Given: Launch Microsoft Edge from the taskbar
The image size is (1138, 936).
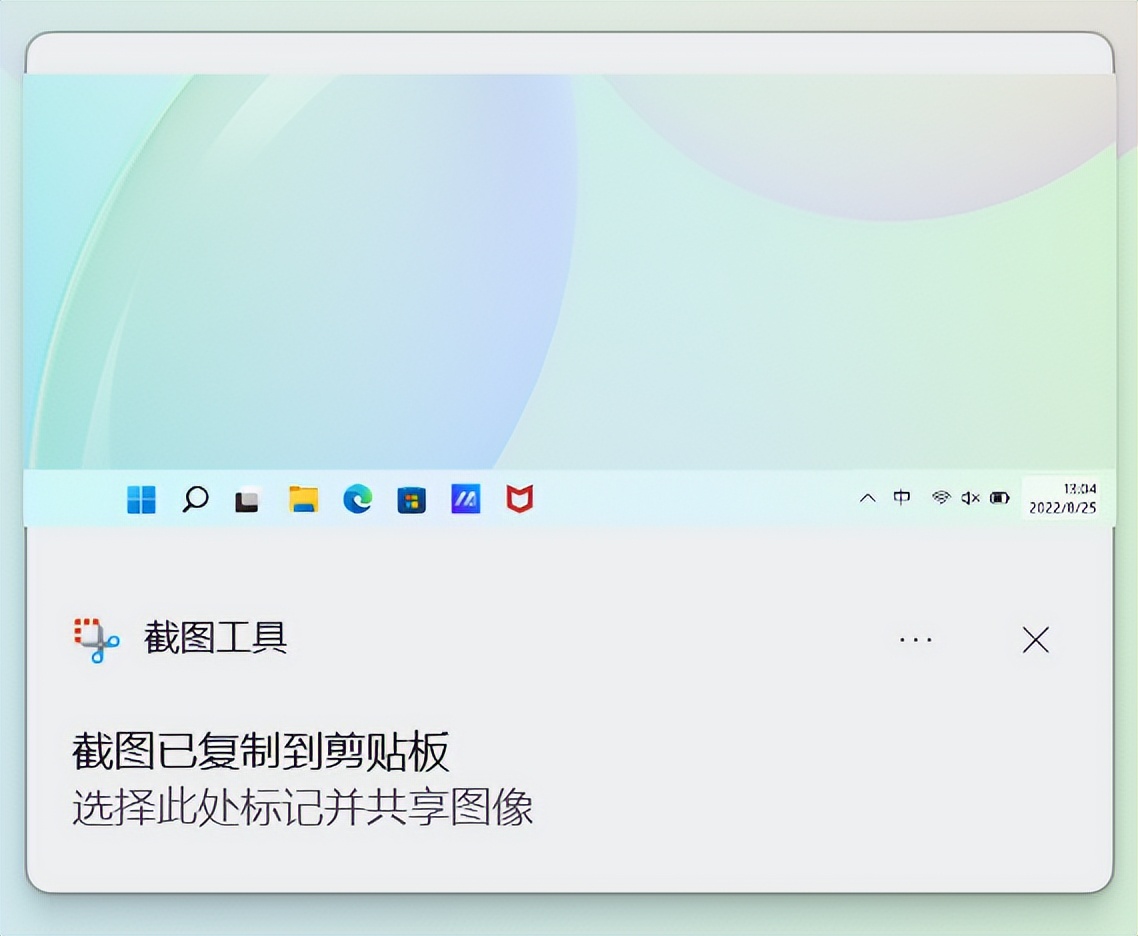Looking at the screenshot, I should [357, 498].
